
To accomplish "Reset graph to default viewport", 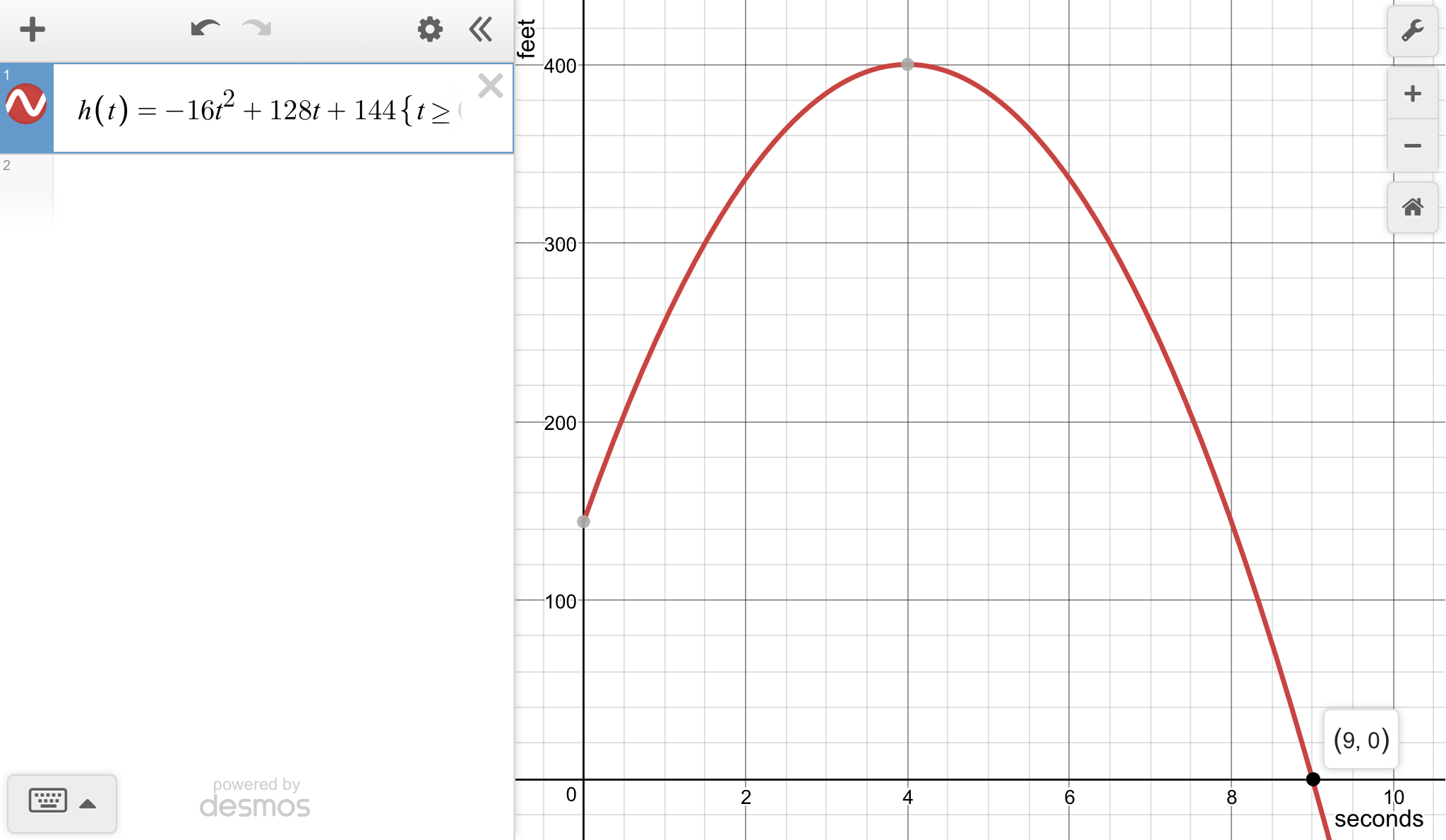I will [1412, 208].
